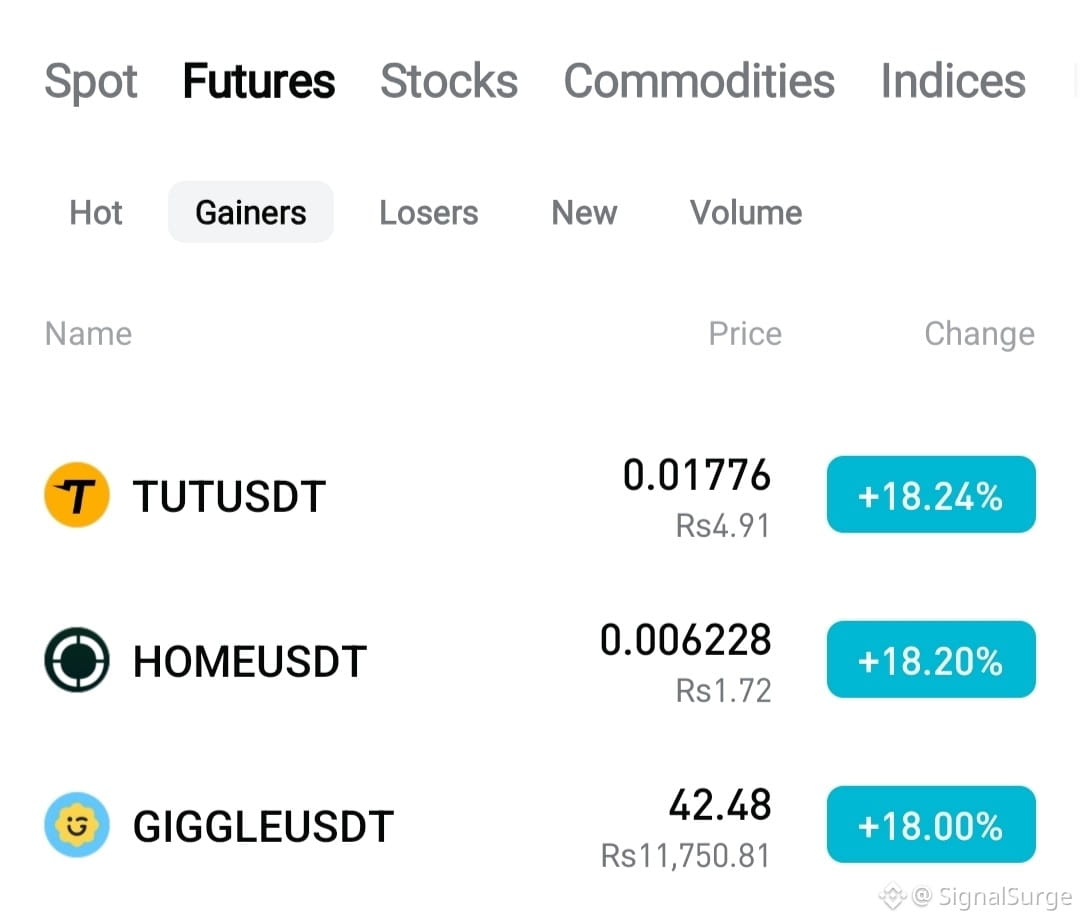Toggle the +18.00% change badge
Screen dimensions: 1080x921
coord(931,825)
